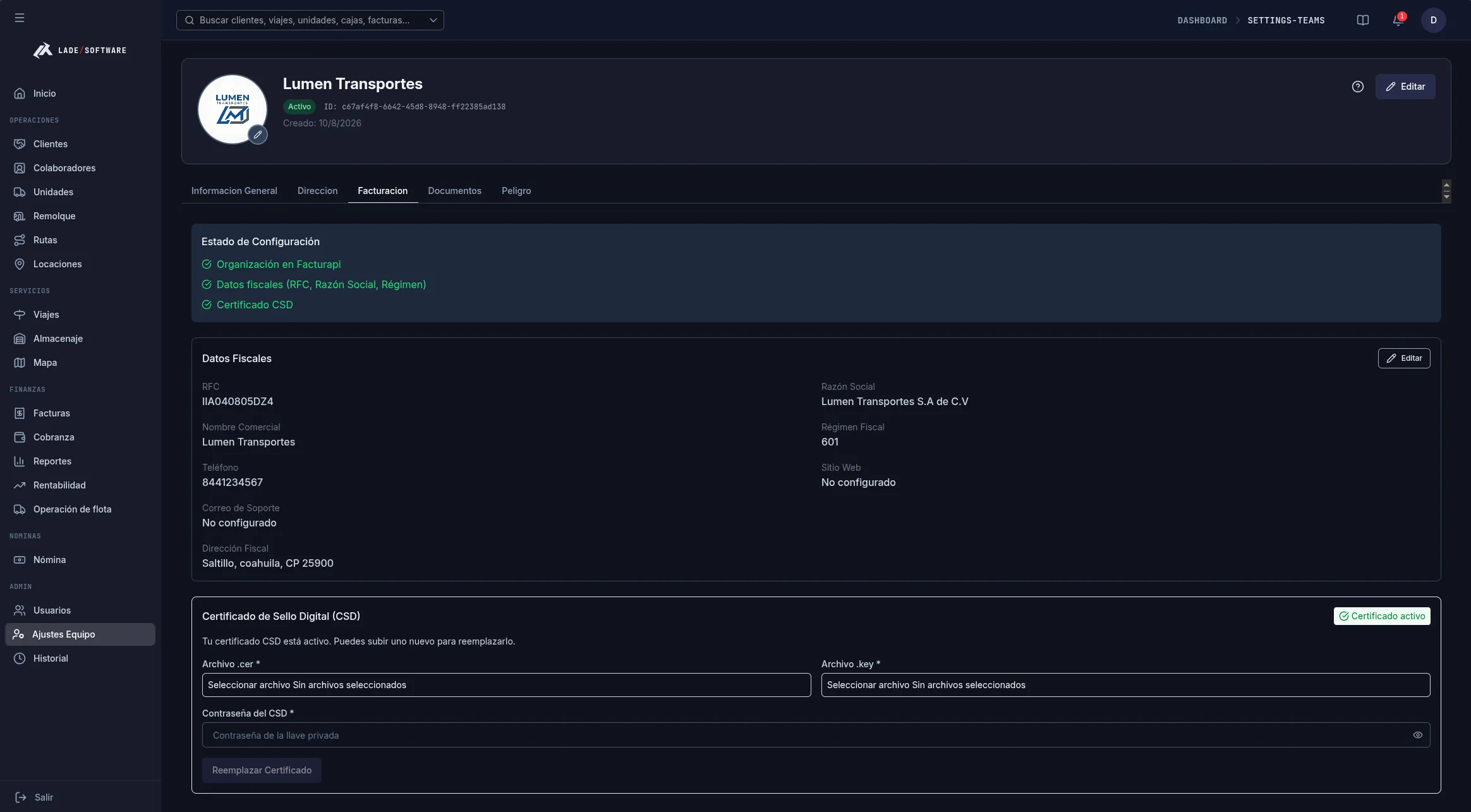
Task: Open Almacenaje warehouse icon
Action: [20, 339]
